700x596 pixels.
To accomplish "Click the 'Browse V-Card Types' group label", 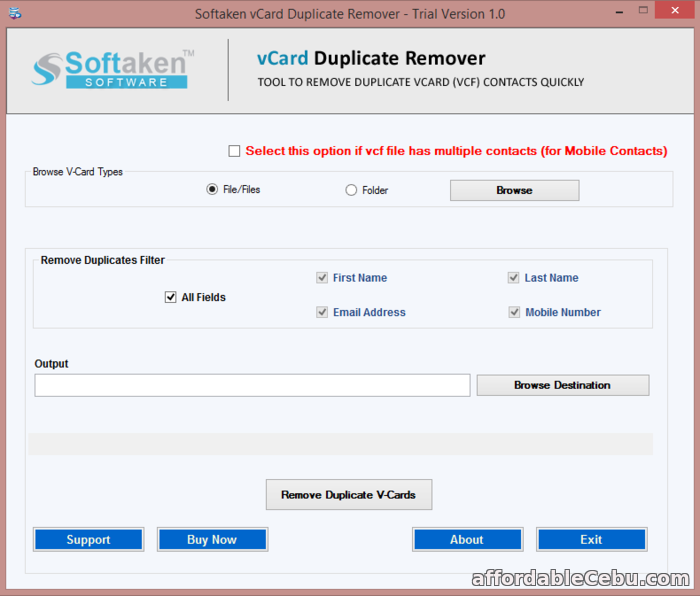I will [x=78, y=172].
